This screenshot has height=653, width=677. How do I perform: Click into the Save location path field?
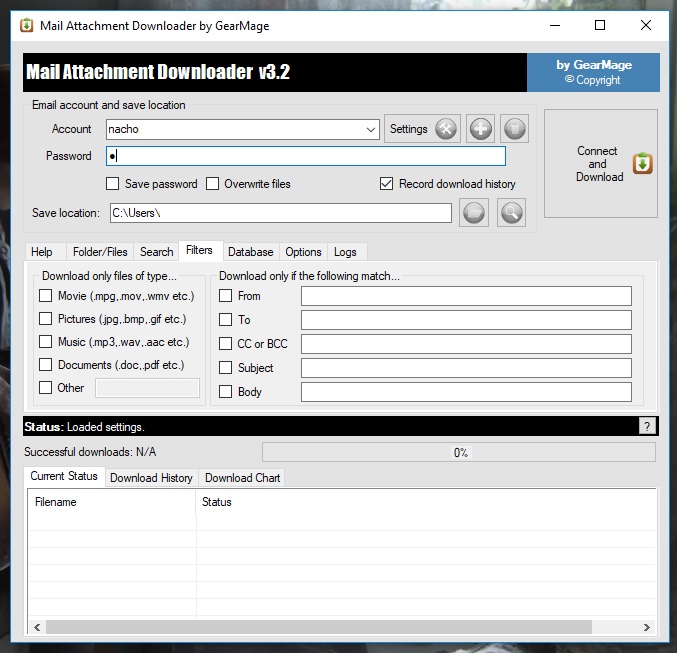coord(279,213)
